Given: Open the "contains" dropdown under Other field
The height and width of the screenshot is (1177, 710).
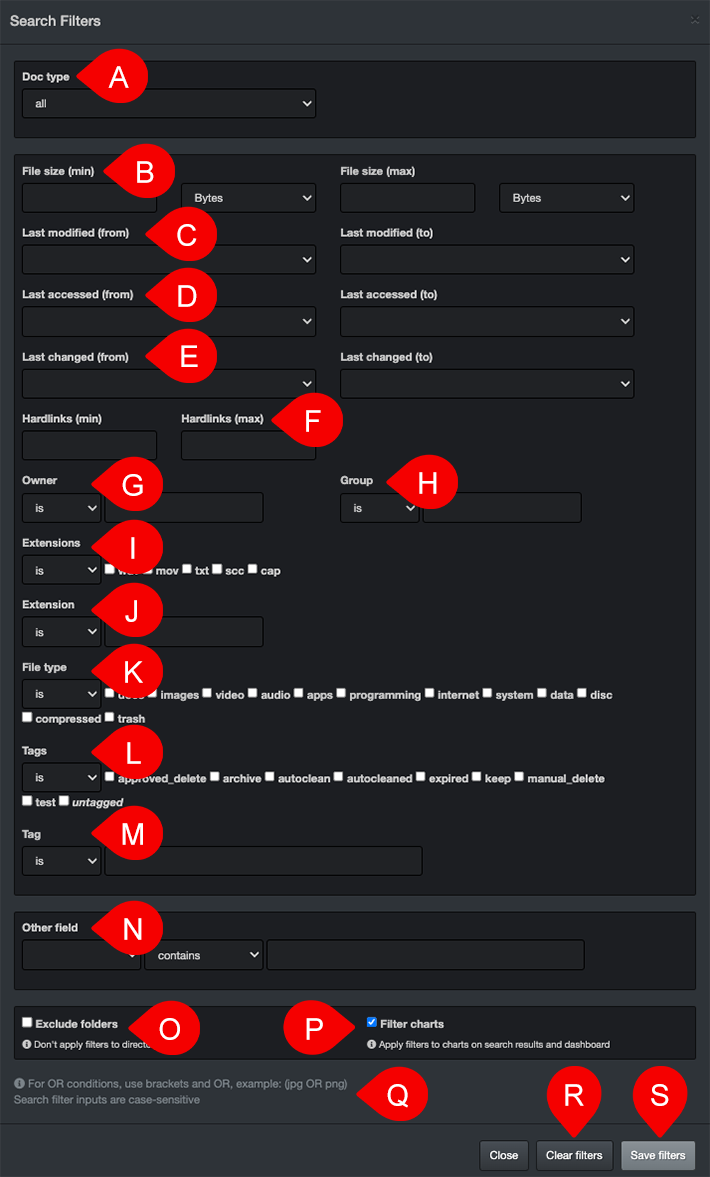Looking at the screenshot, I should click(203, 955).
